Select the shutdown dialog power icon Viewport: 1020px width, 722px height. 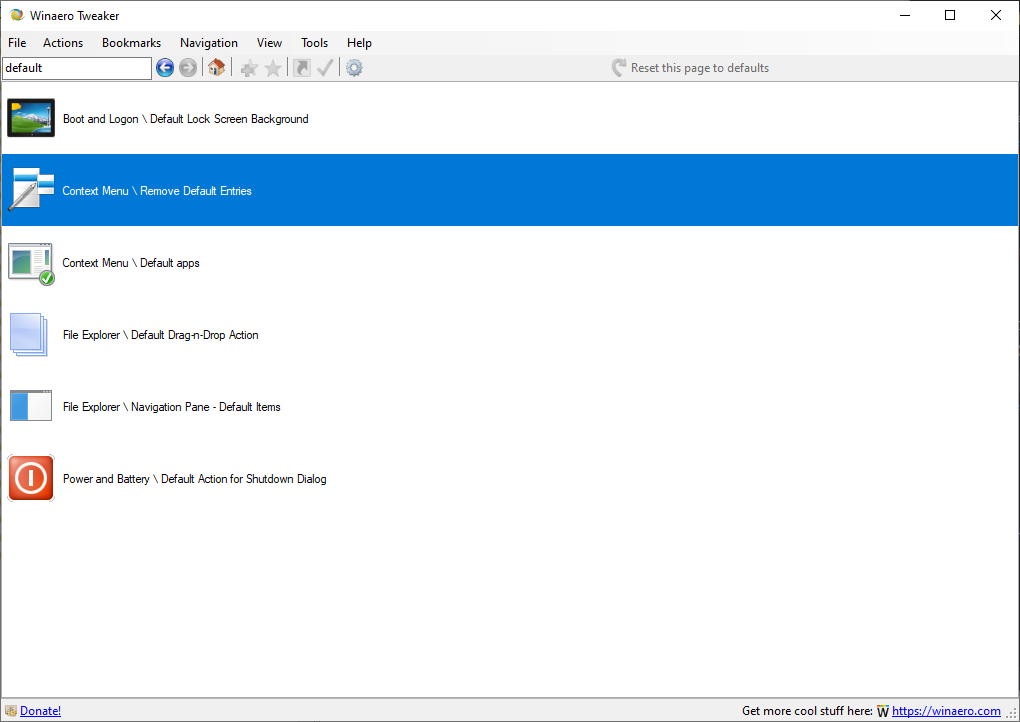(30, 478)
